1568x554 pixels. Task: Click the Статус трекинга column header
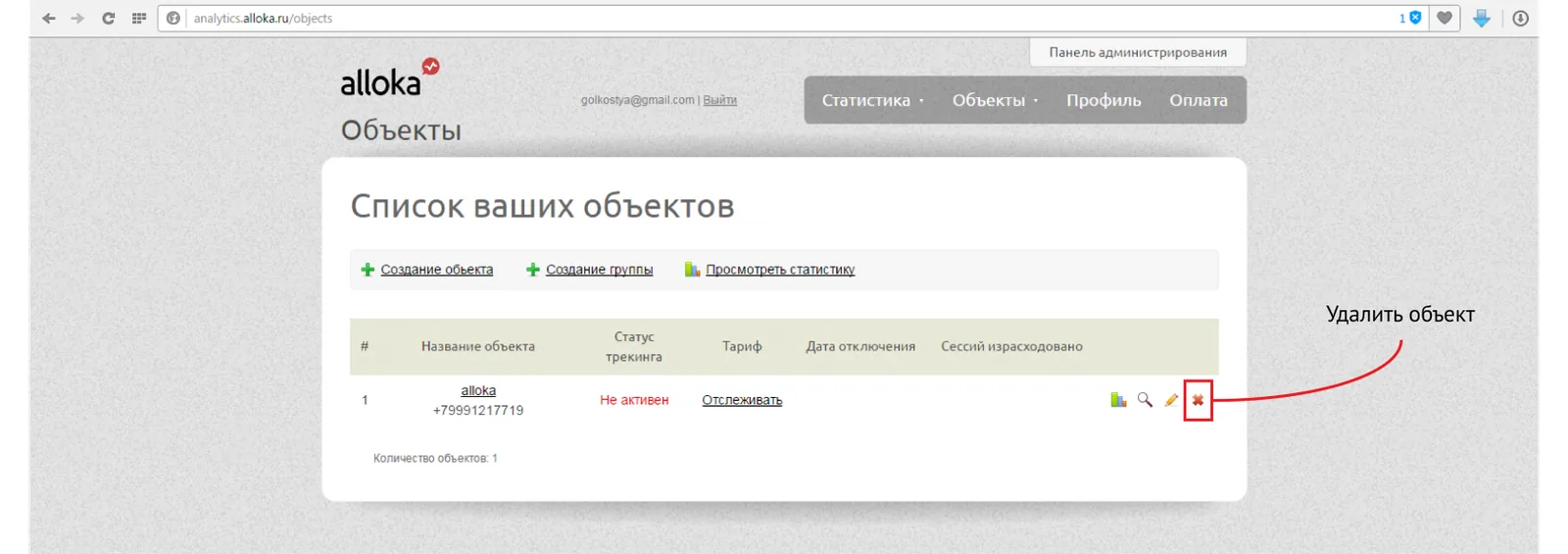(634, 346)
